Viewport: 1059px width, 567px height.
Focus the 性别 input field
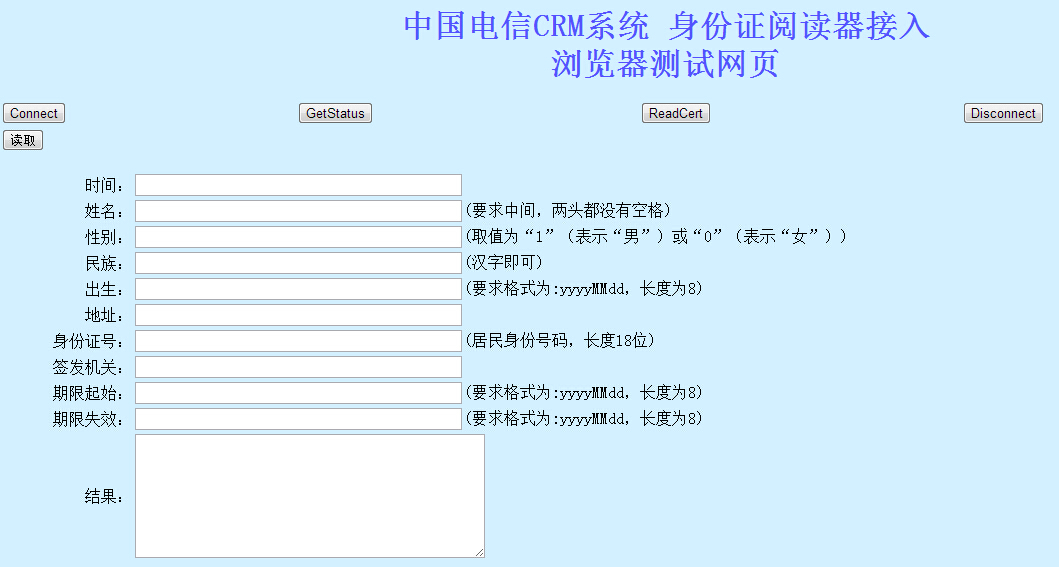click(x=299, y=237)
